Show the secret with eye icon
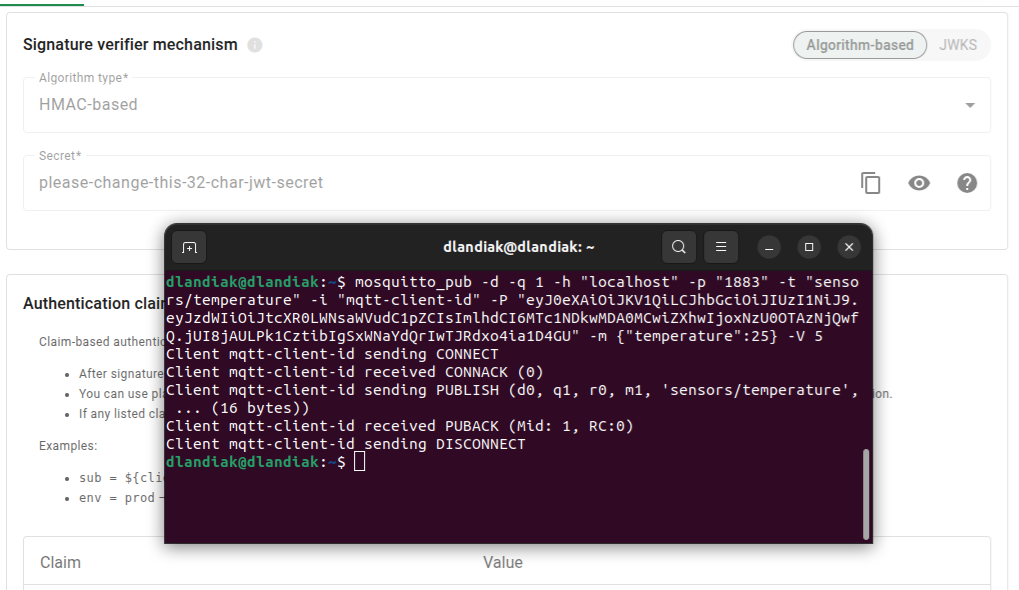This screenshot has width=1019, height=590. coord(919,183)
